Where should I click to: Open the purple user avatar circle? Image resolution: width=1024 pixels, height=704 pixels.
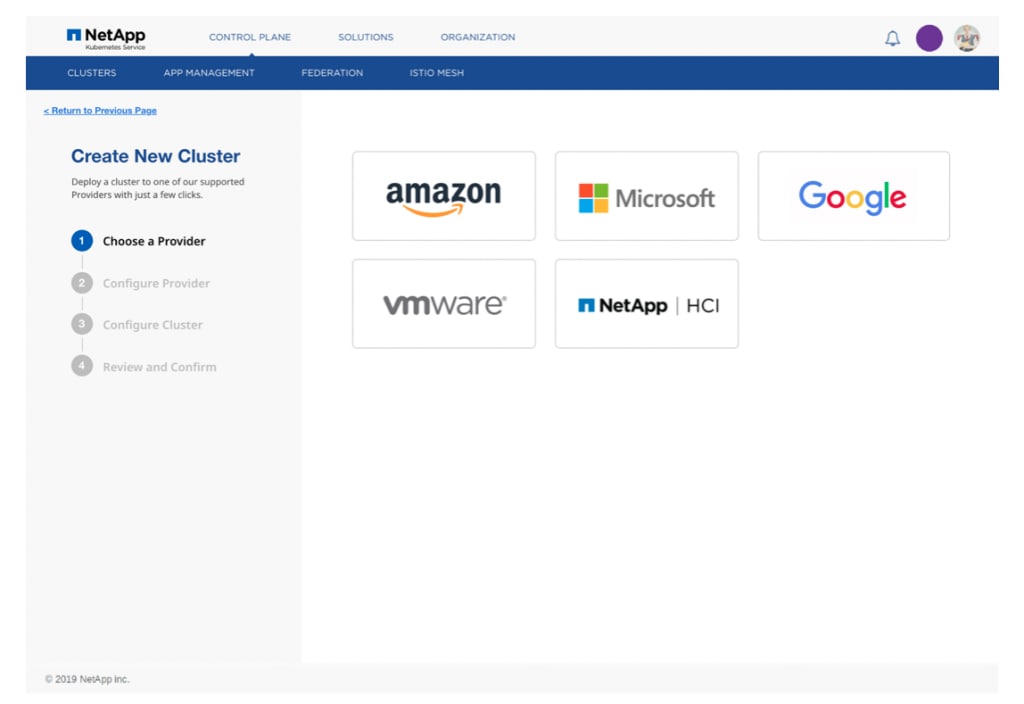coord(929,39)
